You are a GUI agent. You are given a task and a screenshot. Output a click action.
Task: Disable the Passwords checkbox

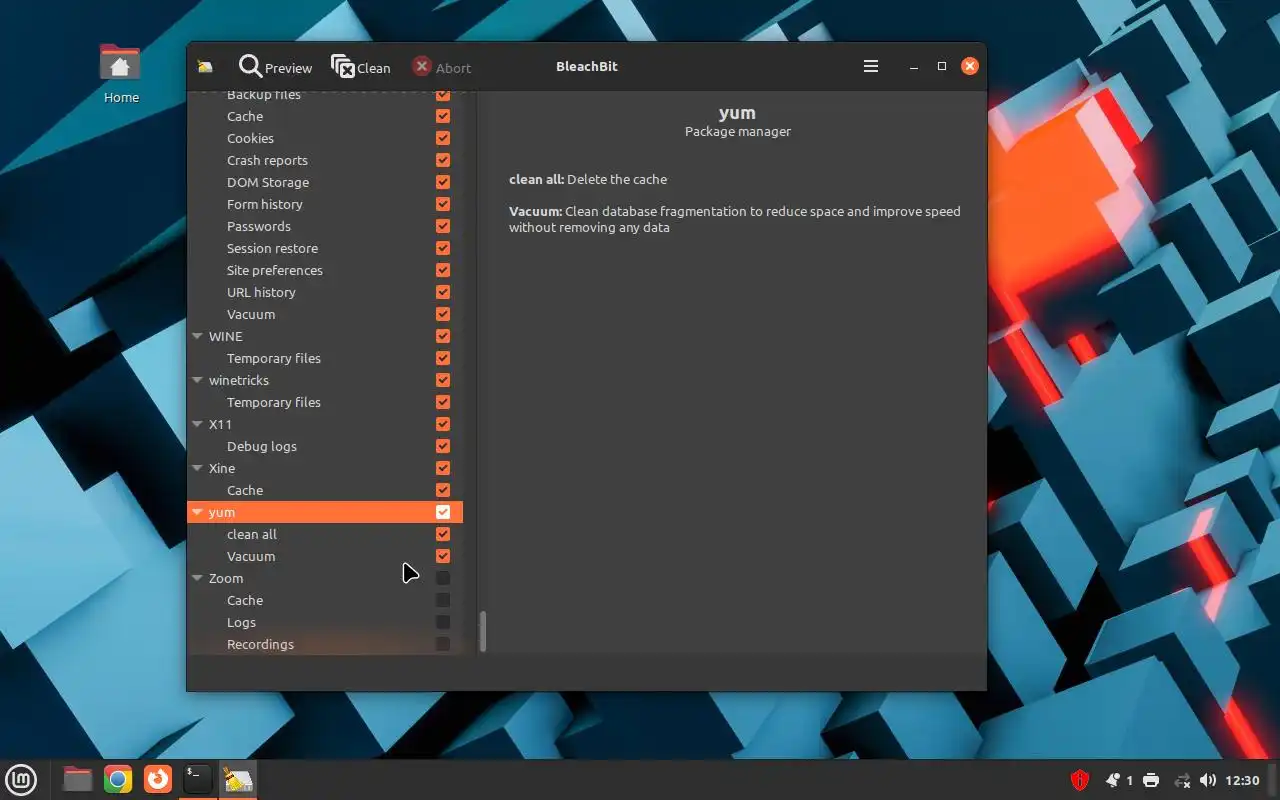click(x=443, y=226)
